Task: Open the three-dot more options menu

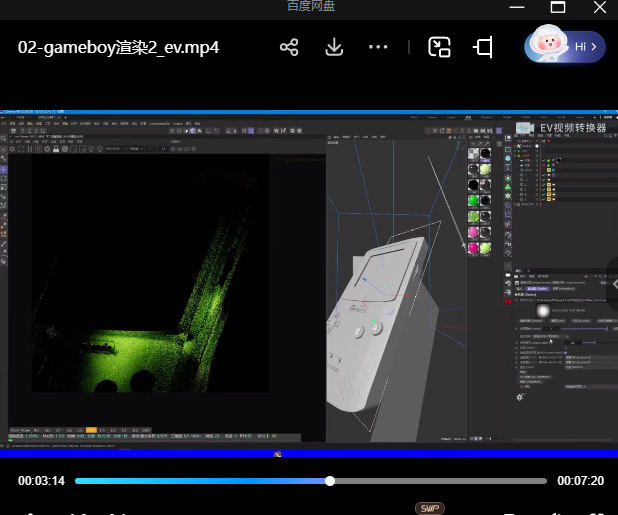Action: click(x=378, y=47)
